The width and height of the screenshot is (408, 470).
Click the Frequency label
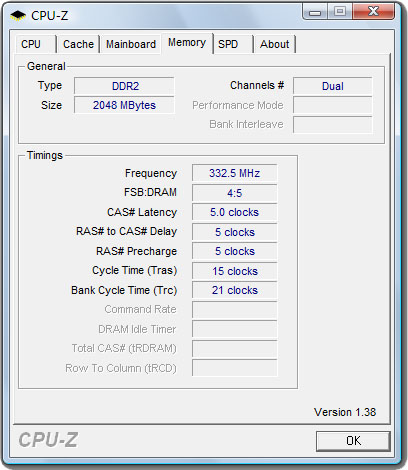click(x=151, y=173)
